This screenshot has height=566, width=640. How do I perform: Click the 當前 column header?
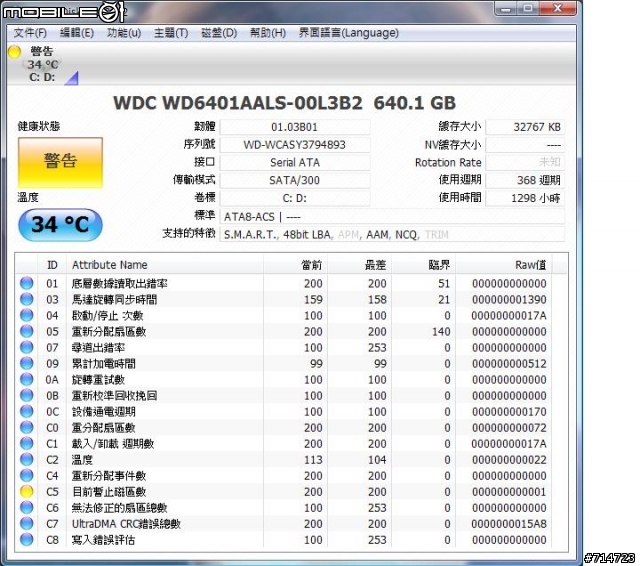click(295, 265)
